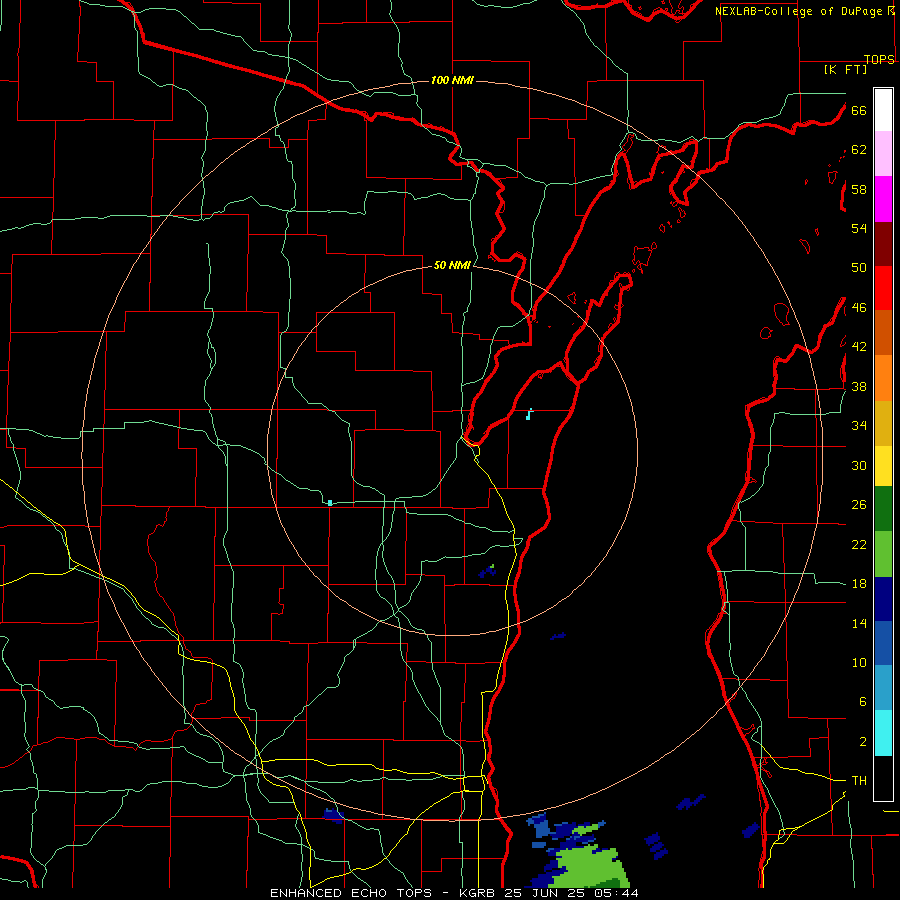Click the cyan 2 kft legend swatch
This screenshot has height=900, width=900.
pyautogui.click(x=883, y=733)
